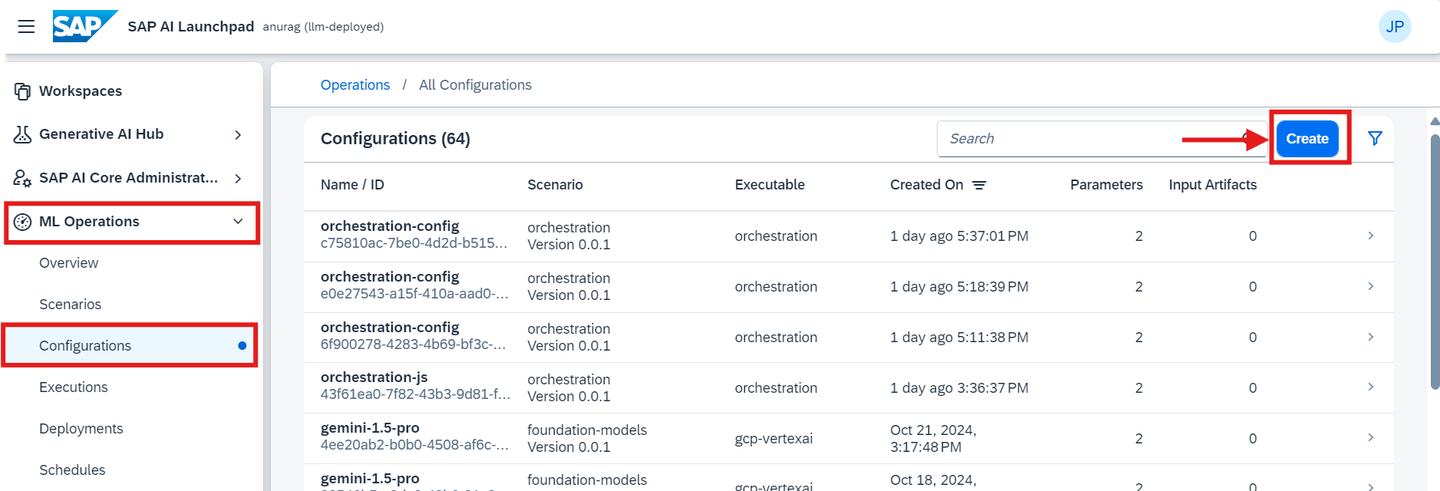Click the page vertical scrollbar
This screenshot has height=491, width=1440.
(x=1434, y=260)
